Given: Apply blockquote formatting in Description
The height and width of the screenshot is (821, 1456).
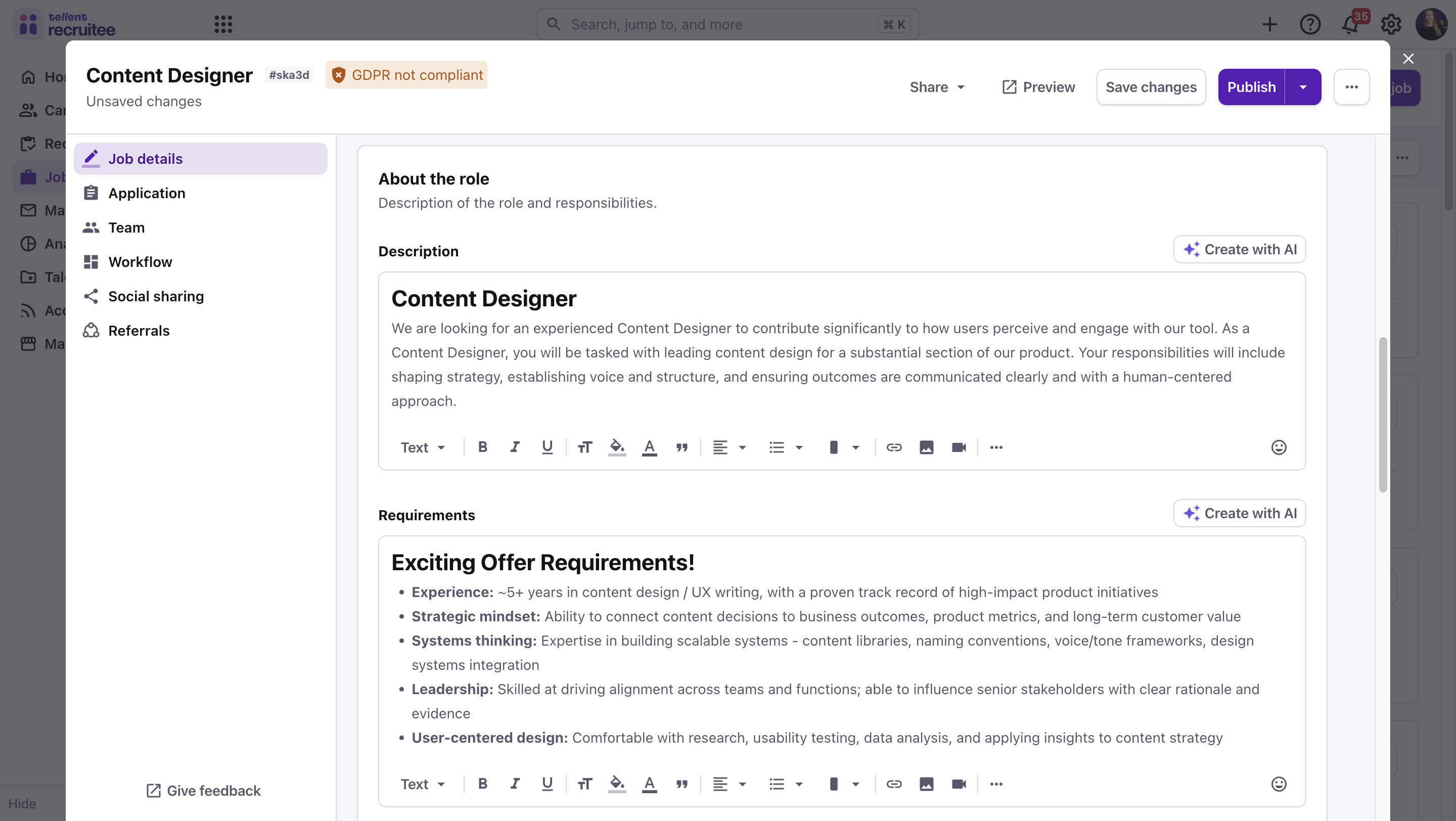Looking at the screenshot, I should click(681, 447).
